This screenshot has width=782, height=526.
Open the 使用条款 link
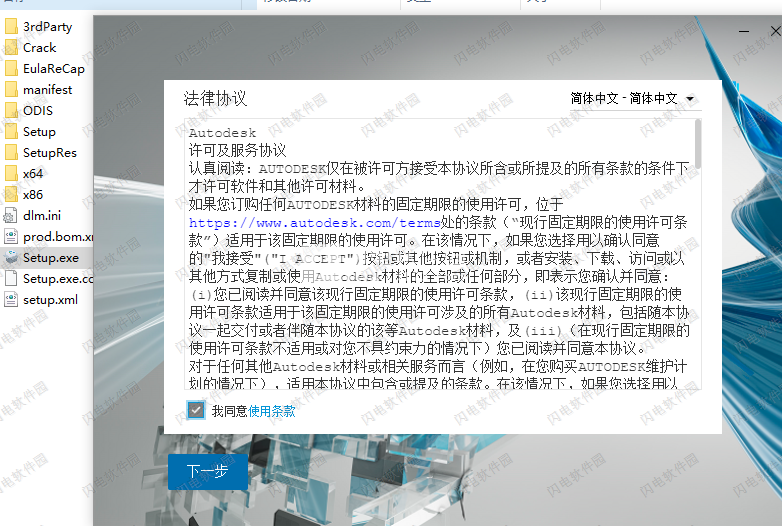[x=272, y=411]
